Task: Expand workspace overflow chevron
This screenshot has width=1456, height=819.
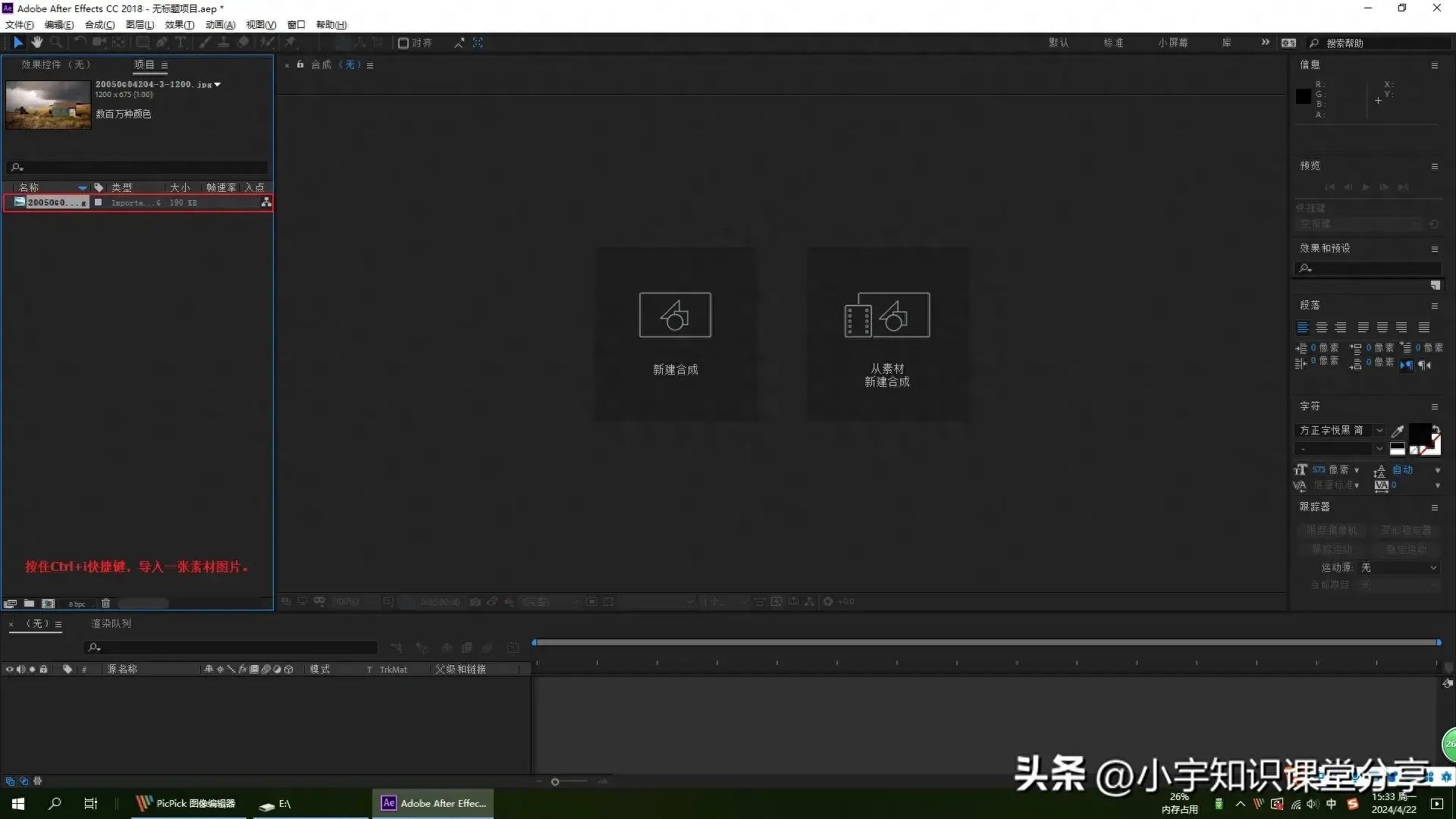Action: coord(1265,42)
